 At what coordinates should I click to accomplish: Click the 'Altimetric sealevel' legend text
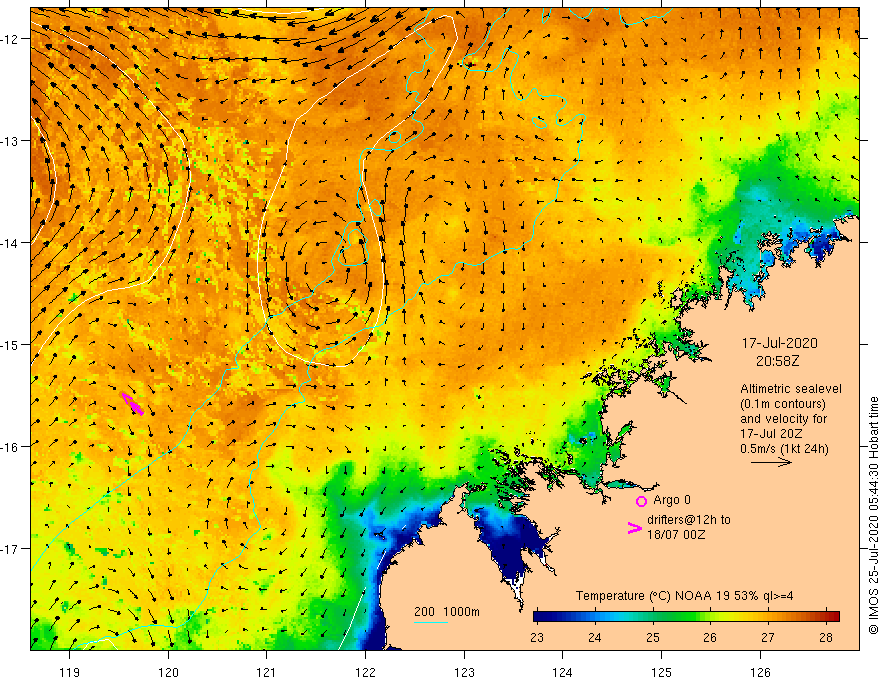pyautogui.click(x=791, y=389)
